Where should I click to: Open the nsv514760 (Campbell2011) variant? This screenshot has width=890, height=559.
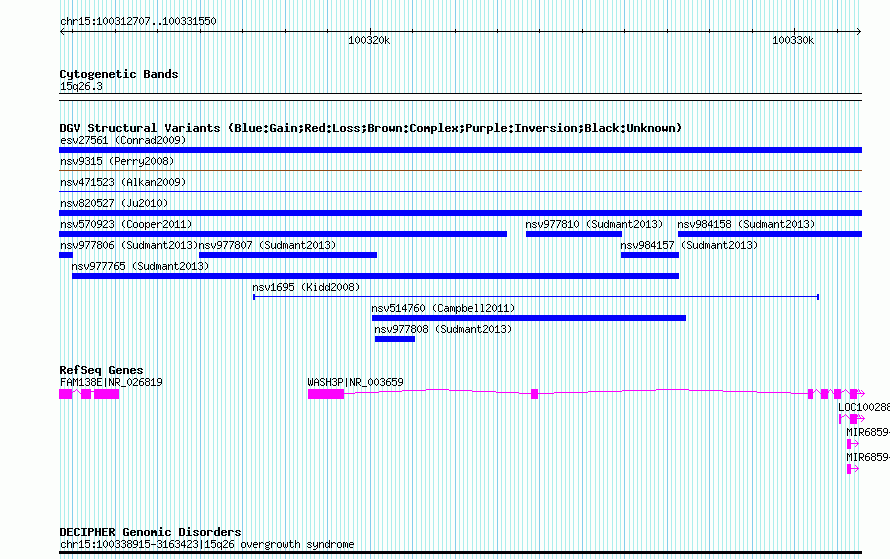click(x=443, y=308)
